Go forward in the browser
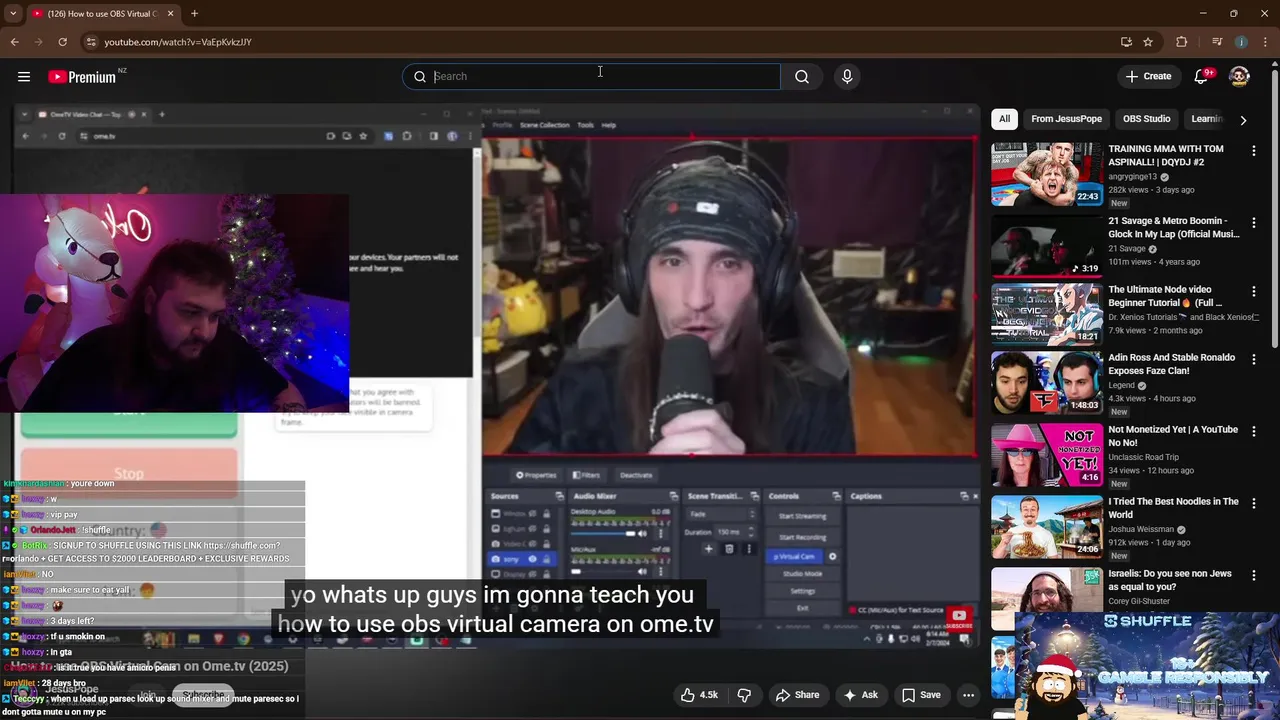The height and width of the screenshot is (720, 1280). (x=39, y=42)
